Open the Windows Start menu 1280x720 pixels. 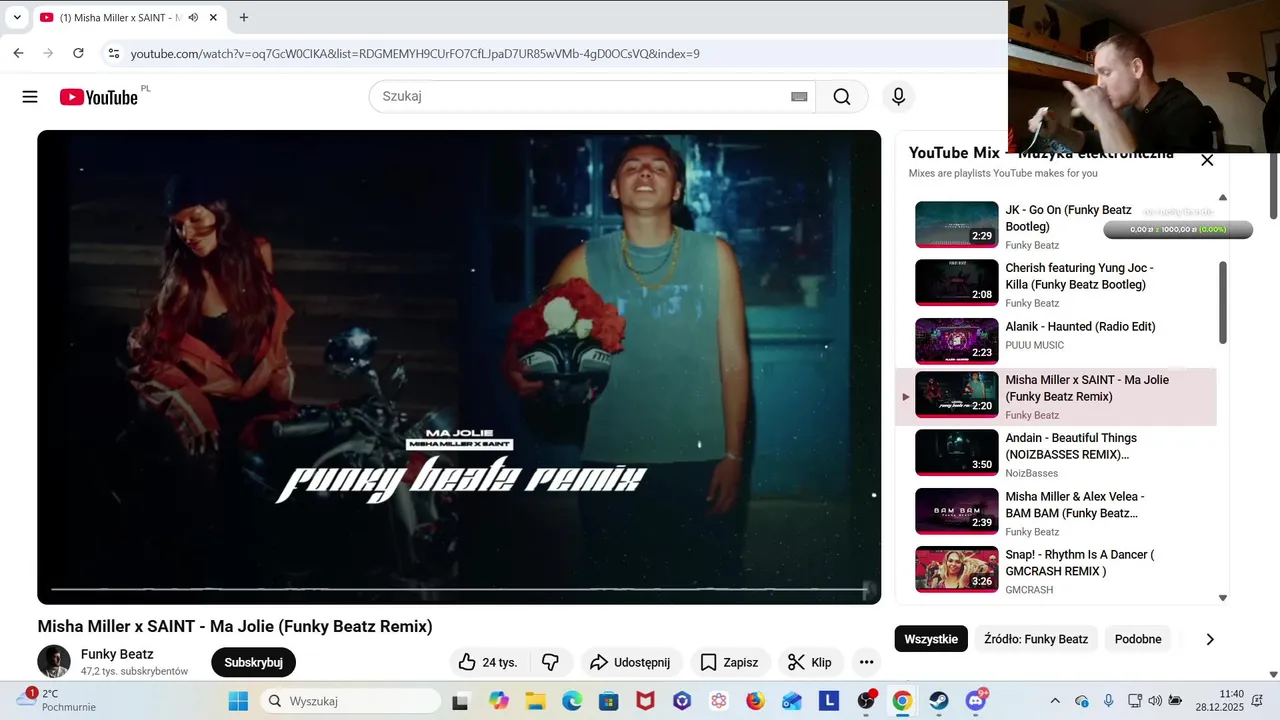238,701
